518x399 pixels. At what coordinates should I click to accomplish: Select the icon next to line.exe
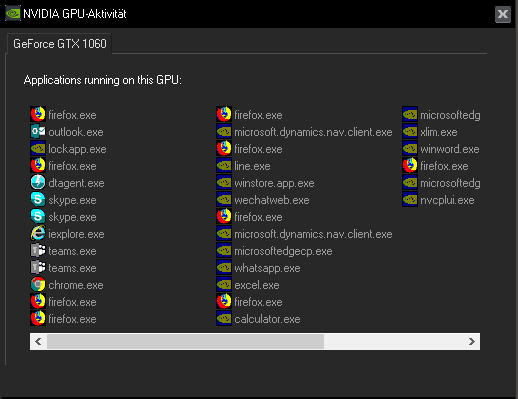[x=224, y=166]
